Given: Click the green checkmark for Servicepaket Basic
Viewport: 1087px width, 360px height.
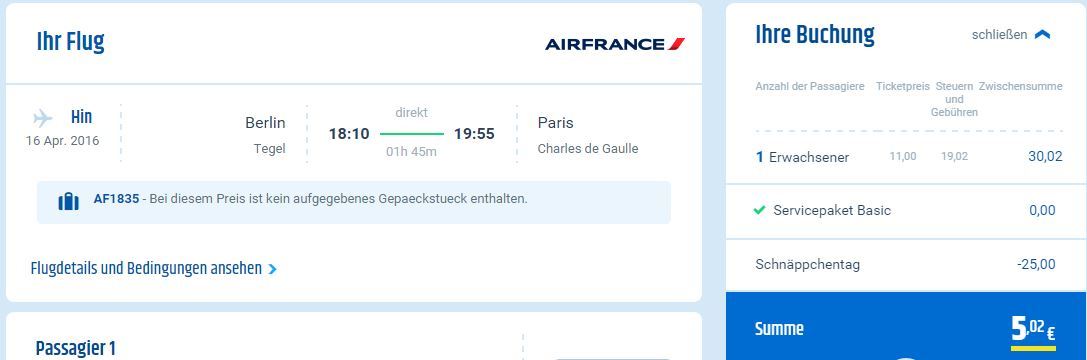Looking at the screenshot, I should point(759,210).
